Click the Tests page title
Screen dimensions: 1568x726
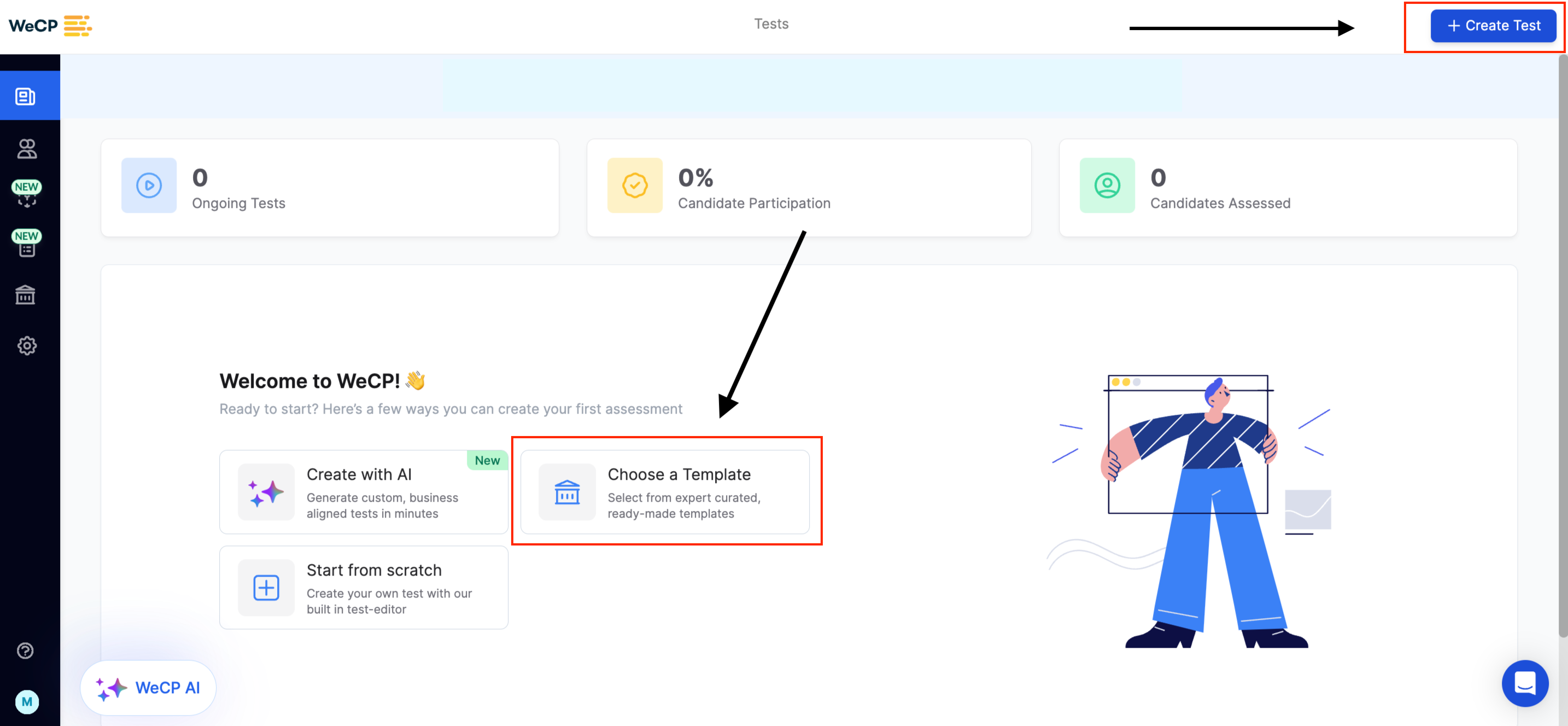[771, 24]
